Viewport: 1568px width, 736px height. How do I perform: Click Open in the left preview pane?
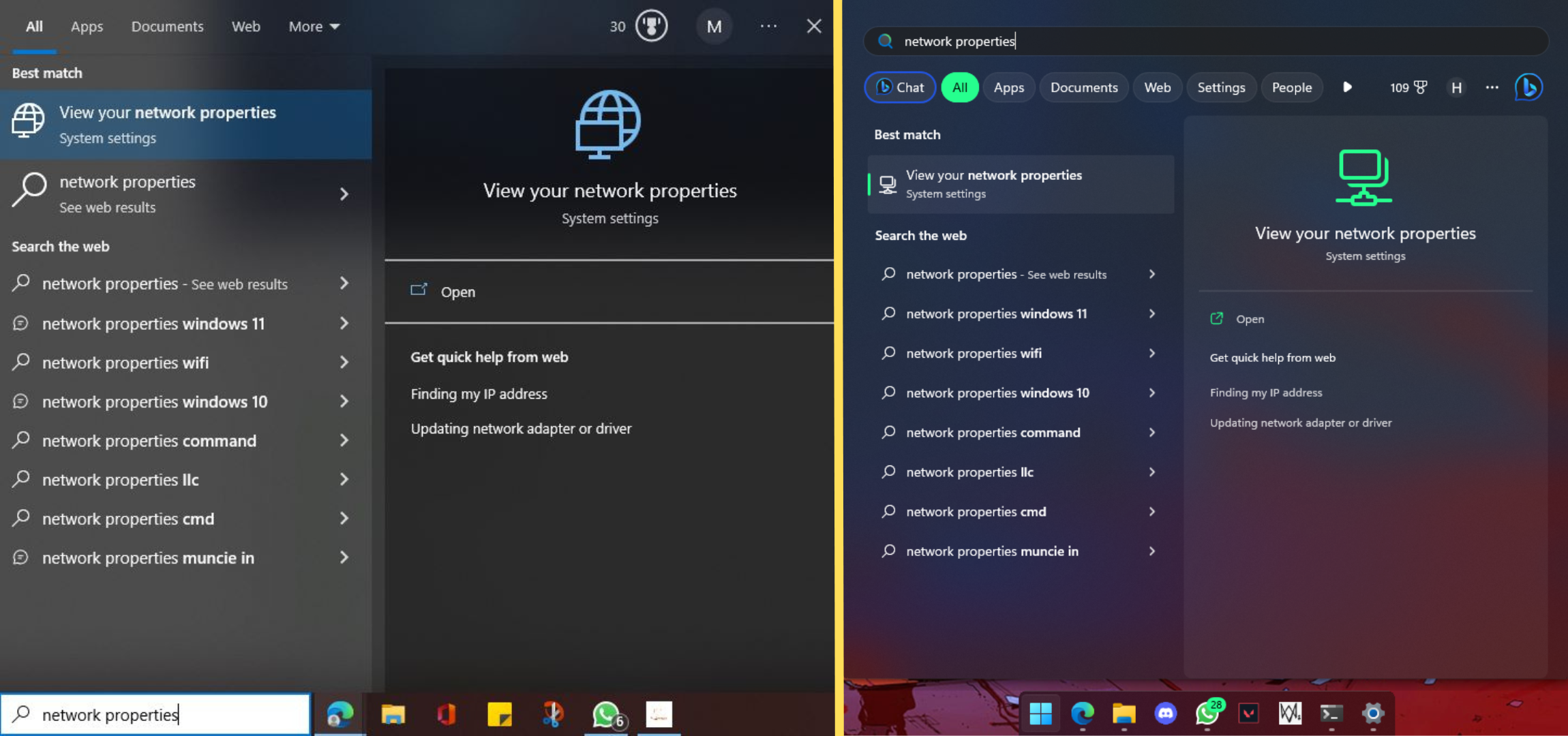click(457, 292)
